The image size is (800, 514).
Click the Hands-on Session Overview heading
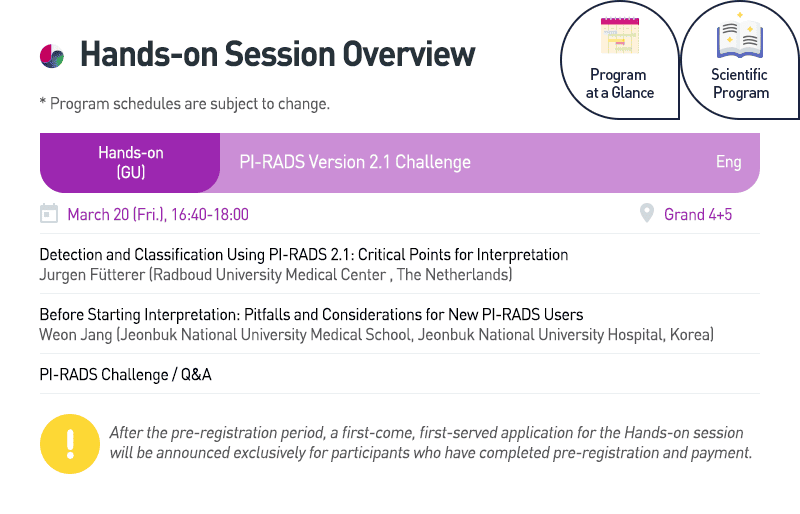click(x=277, y=54)
